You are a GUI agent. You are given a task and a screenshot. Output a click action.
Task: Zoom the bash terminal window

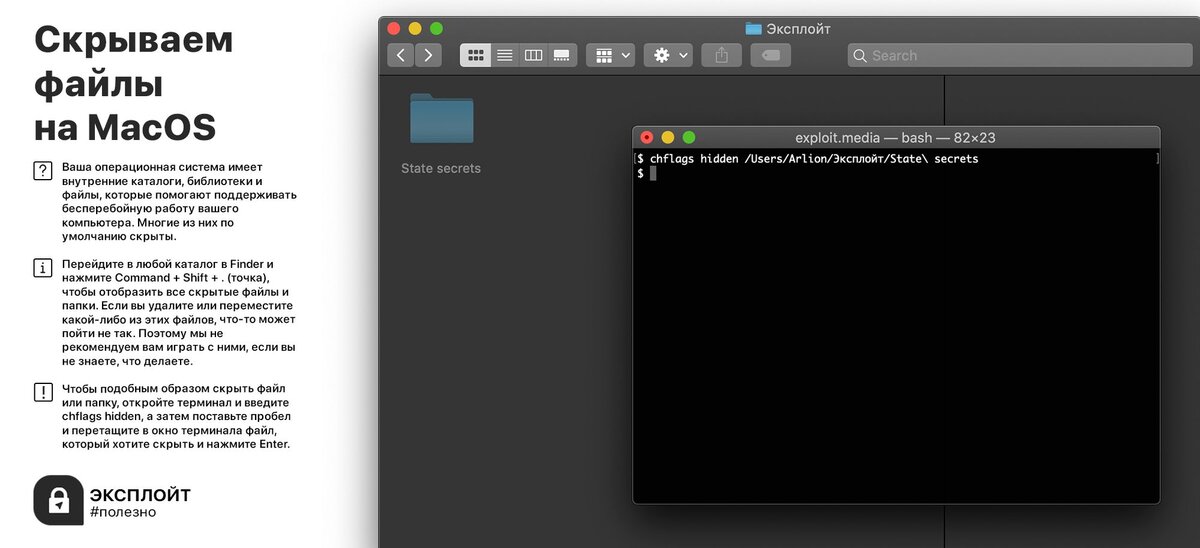point(688,137)
